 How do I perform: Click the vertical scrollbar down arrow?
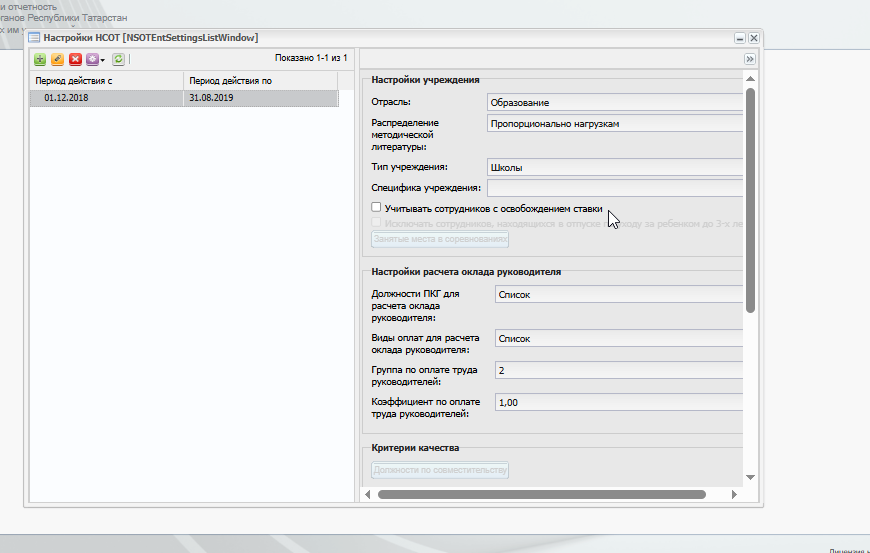pyautogui.click(x=750, y=477)
